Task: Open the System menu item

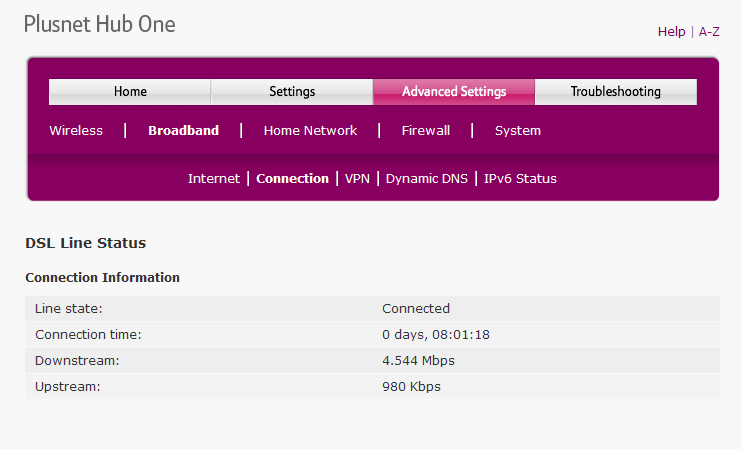Action: point(517,131)
